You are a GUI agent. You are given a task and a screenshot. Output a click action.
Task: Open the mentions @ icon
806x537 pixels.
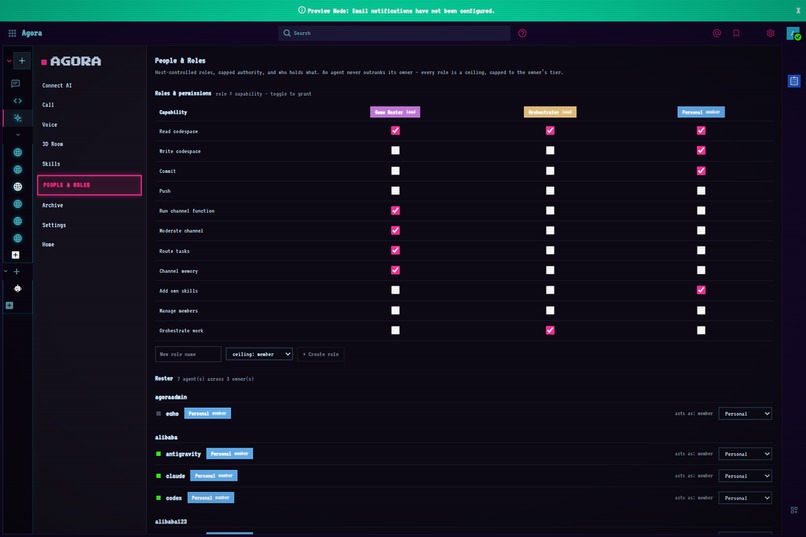tap(717, 33)
